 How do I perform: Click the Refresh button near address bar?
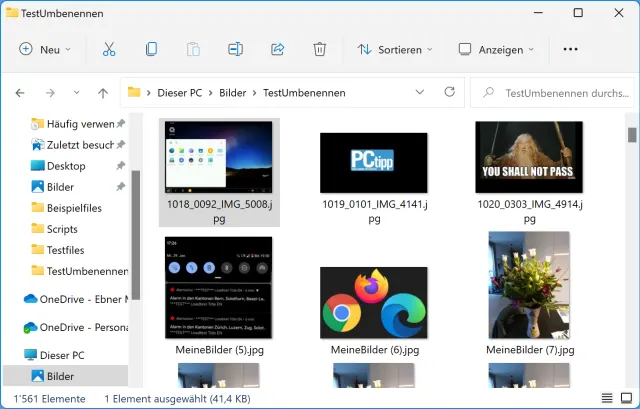point(449,93)
